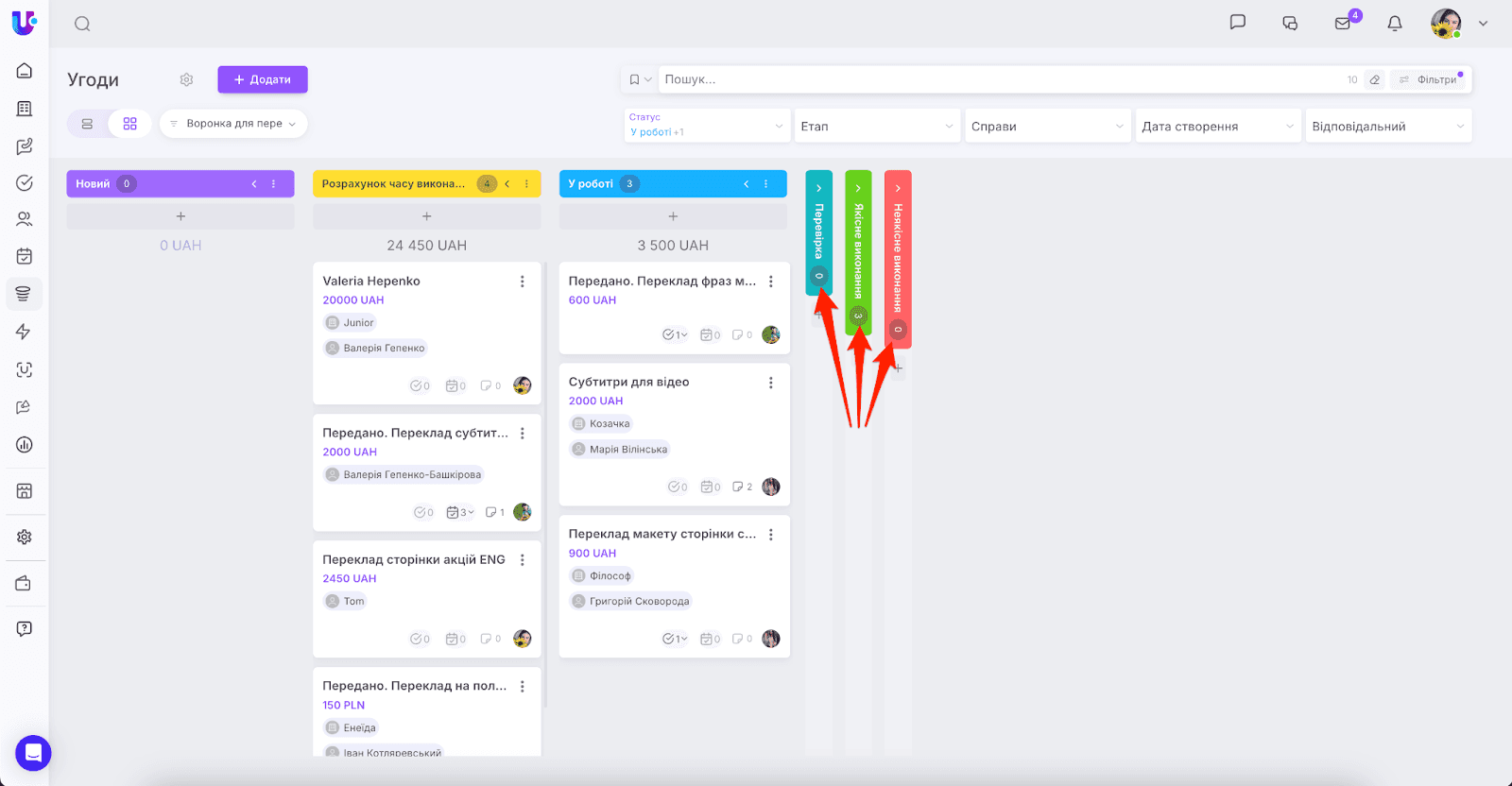
Task: Open the Фільтри button
Action: click(x=1428, y=79)
